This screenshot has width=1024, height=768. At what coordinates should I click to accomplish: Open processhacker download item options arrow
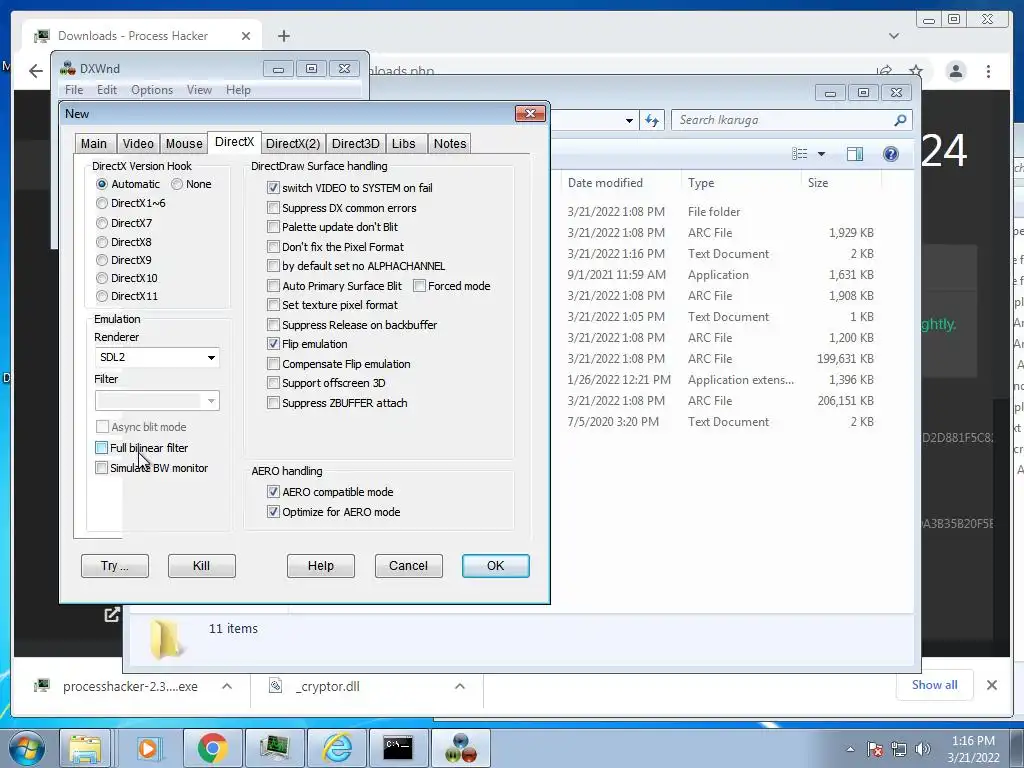tap(227, 686)
